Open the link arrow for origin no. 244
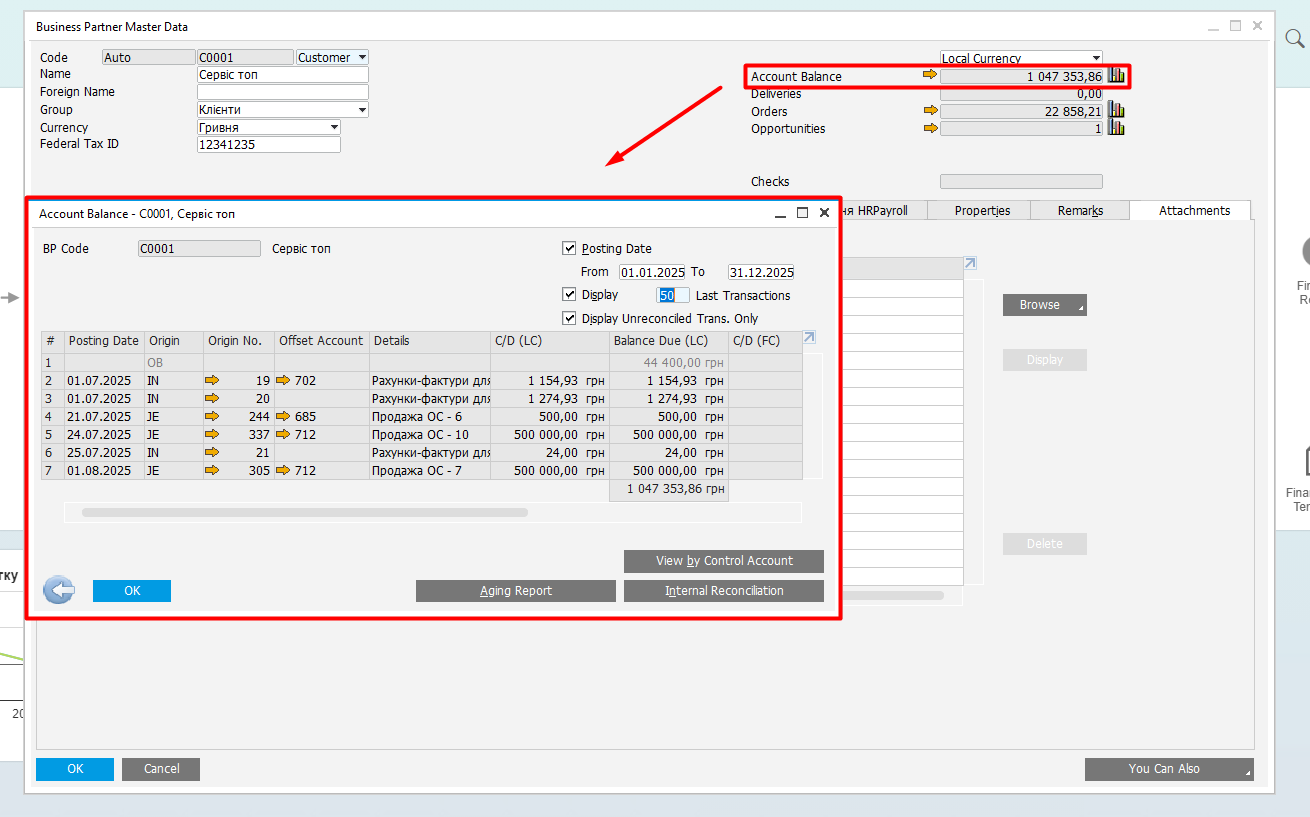Viewport: 1310px width, 817px height. [x=211, y=417]
